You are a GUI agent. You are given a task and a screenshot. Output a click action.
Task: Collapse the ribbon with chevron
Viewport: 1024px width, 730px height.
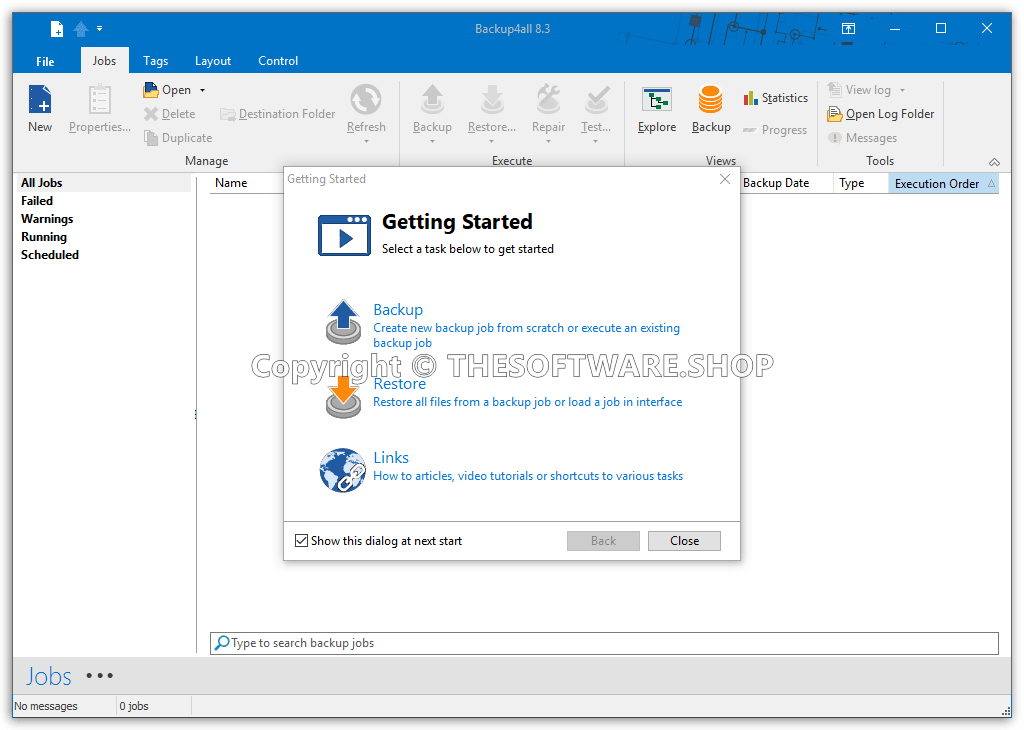(x=994, y=162)
